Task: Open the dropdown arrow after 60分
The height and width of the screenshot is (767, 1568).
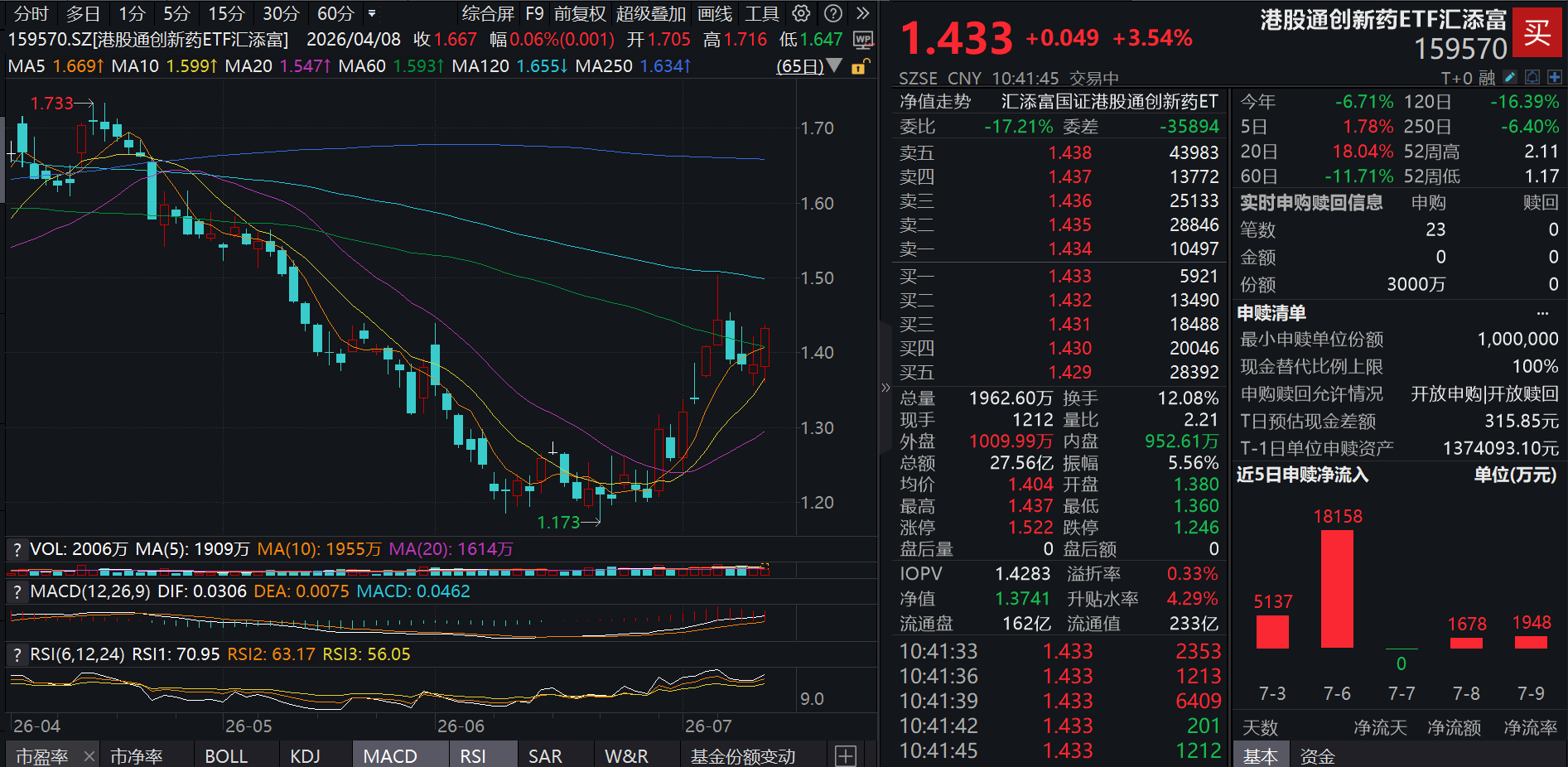Action: tap(372, 13)
